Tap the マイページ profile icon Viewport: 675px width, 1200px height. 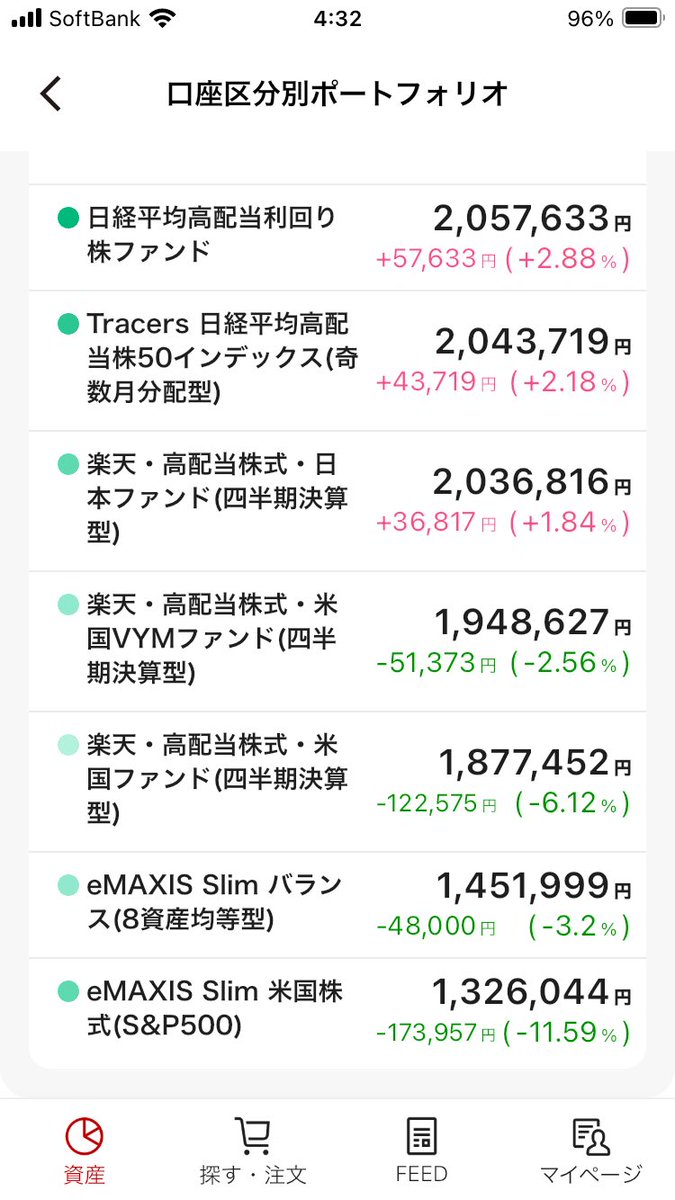pos(590,1137)
